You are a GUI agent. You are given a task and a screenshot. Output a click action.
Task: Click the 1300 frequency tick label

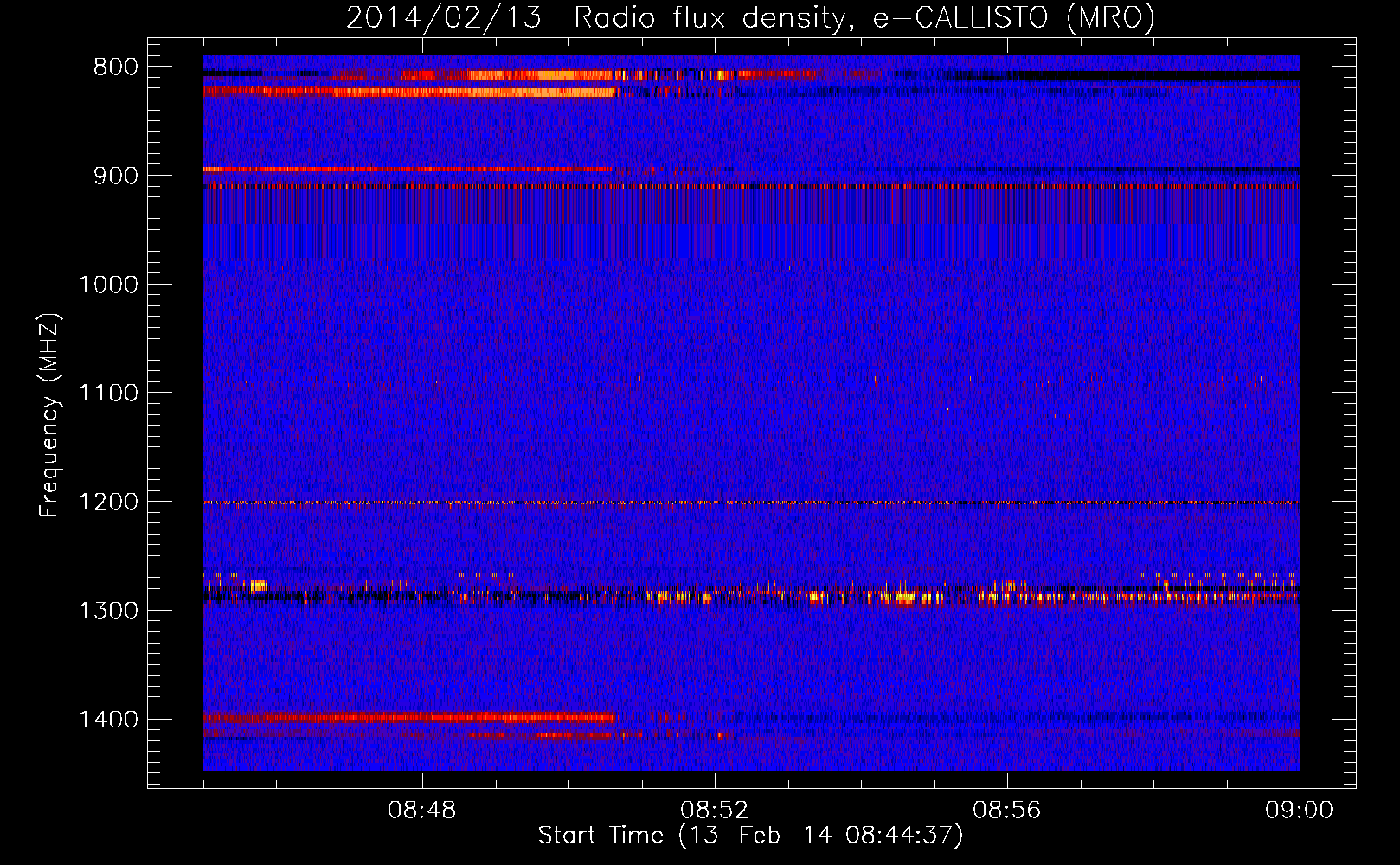coord(108,611)
